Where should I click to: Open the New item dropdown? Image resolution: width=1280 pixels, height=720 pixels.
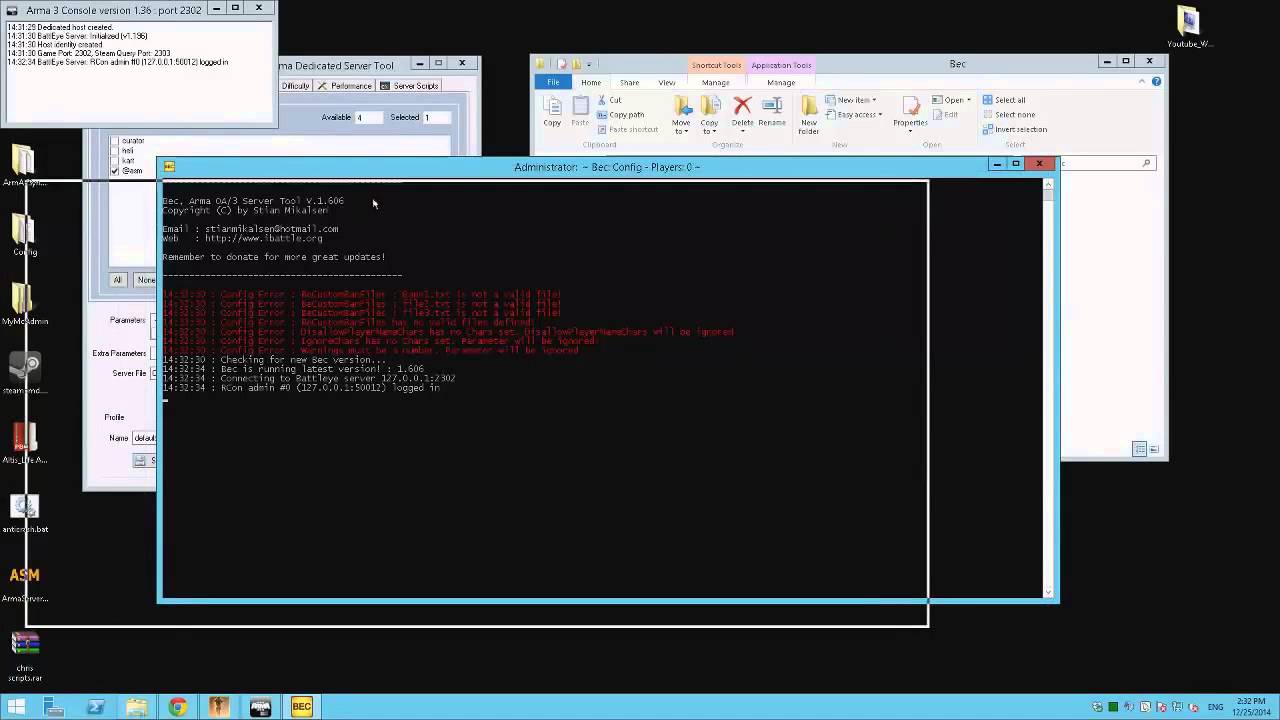pos(852,100)
